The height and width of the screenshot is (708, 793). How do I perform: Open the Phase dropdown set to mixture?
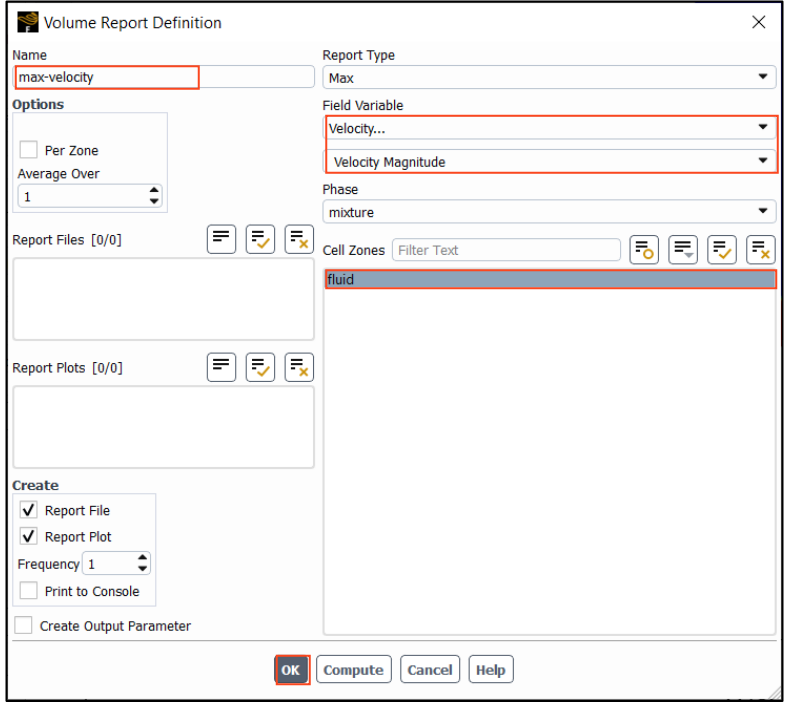pos(549,212)
